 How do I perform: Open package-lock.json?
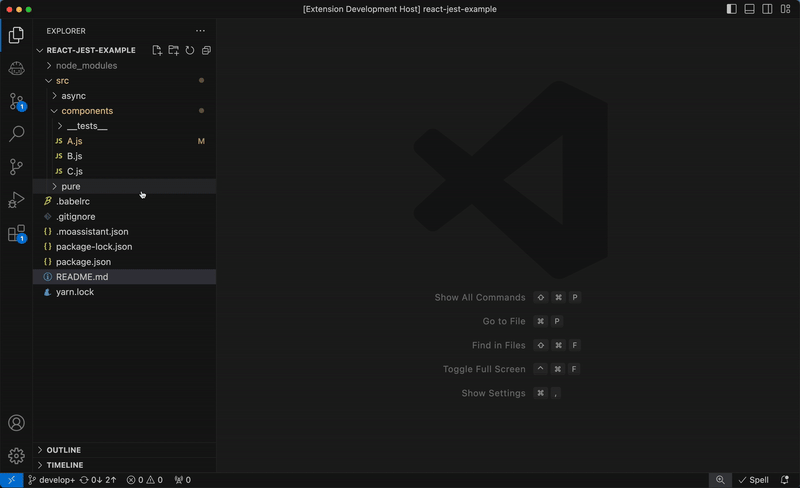[124, 247]
